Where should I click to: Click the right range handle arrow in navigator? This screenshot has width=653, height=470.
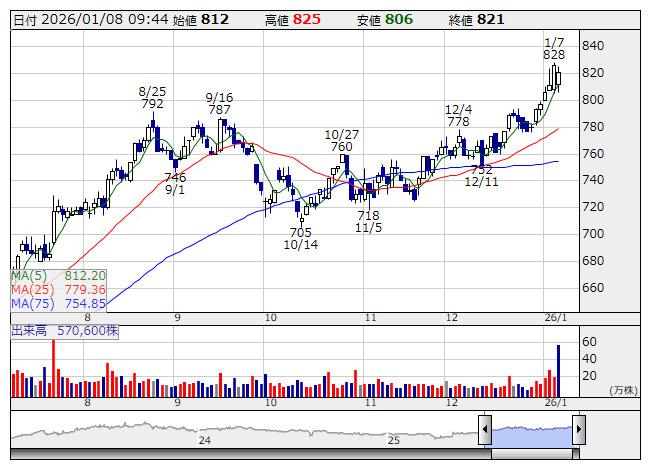tap(579, 429)
